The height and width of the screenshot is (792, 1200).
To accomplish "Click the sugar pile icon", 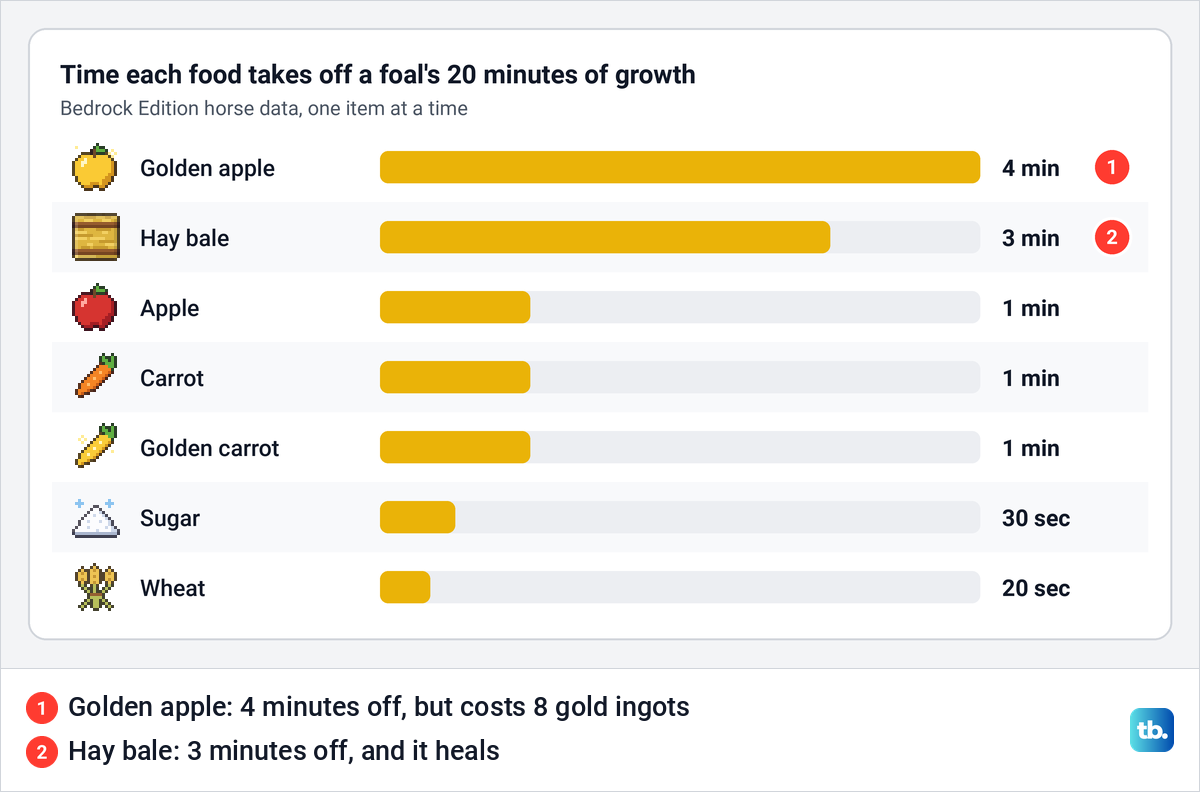I will [x=96, y=518].
